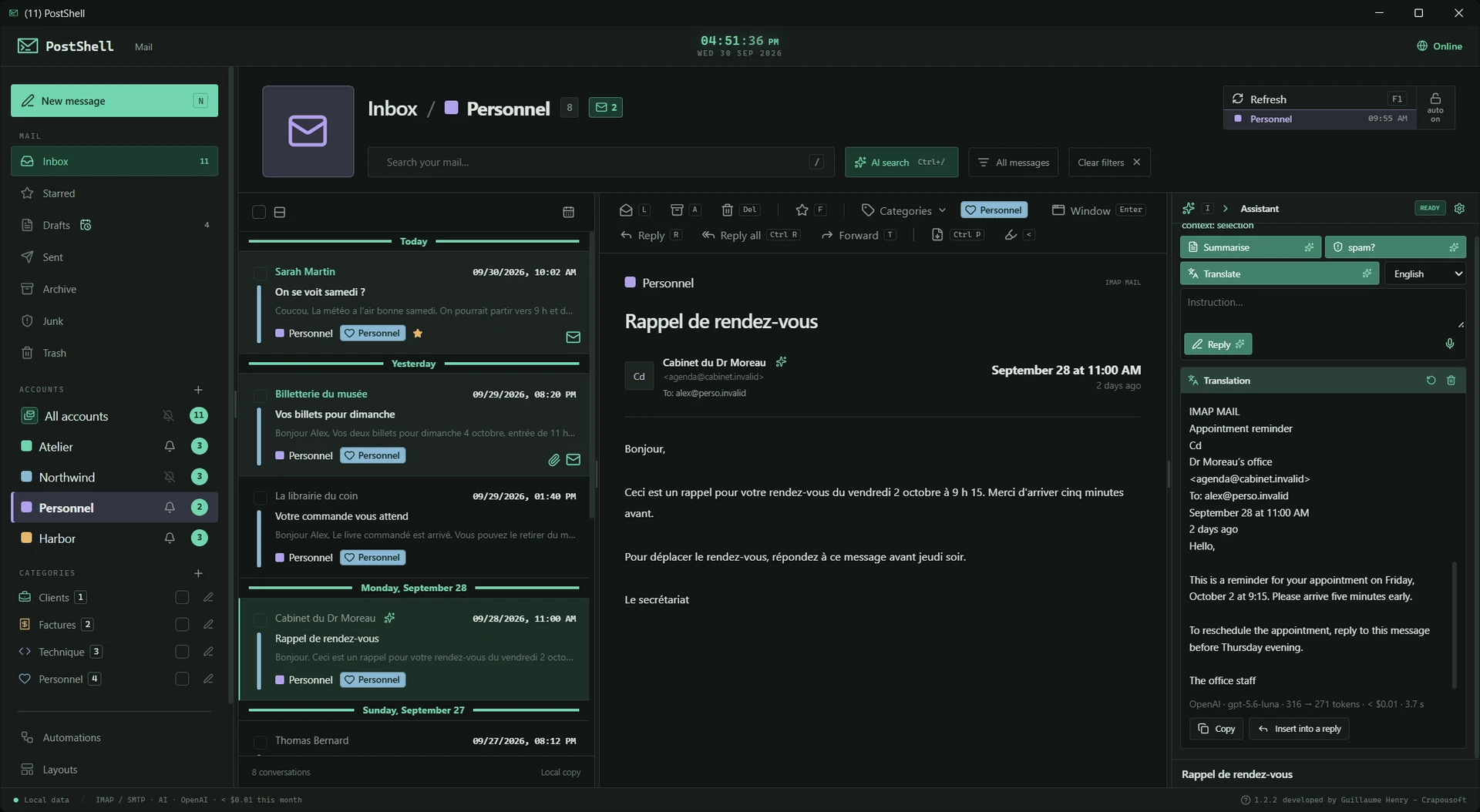Image resolution: width=1480 pixels, height=812 pixels.
Task: Click AI search button
Action: coord(901,163)
